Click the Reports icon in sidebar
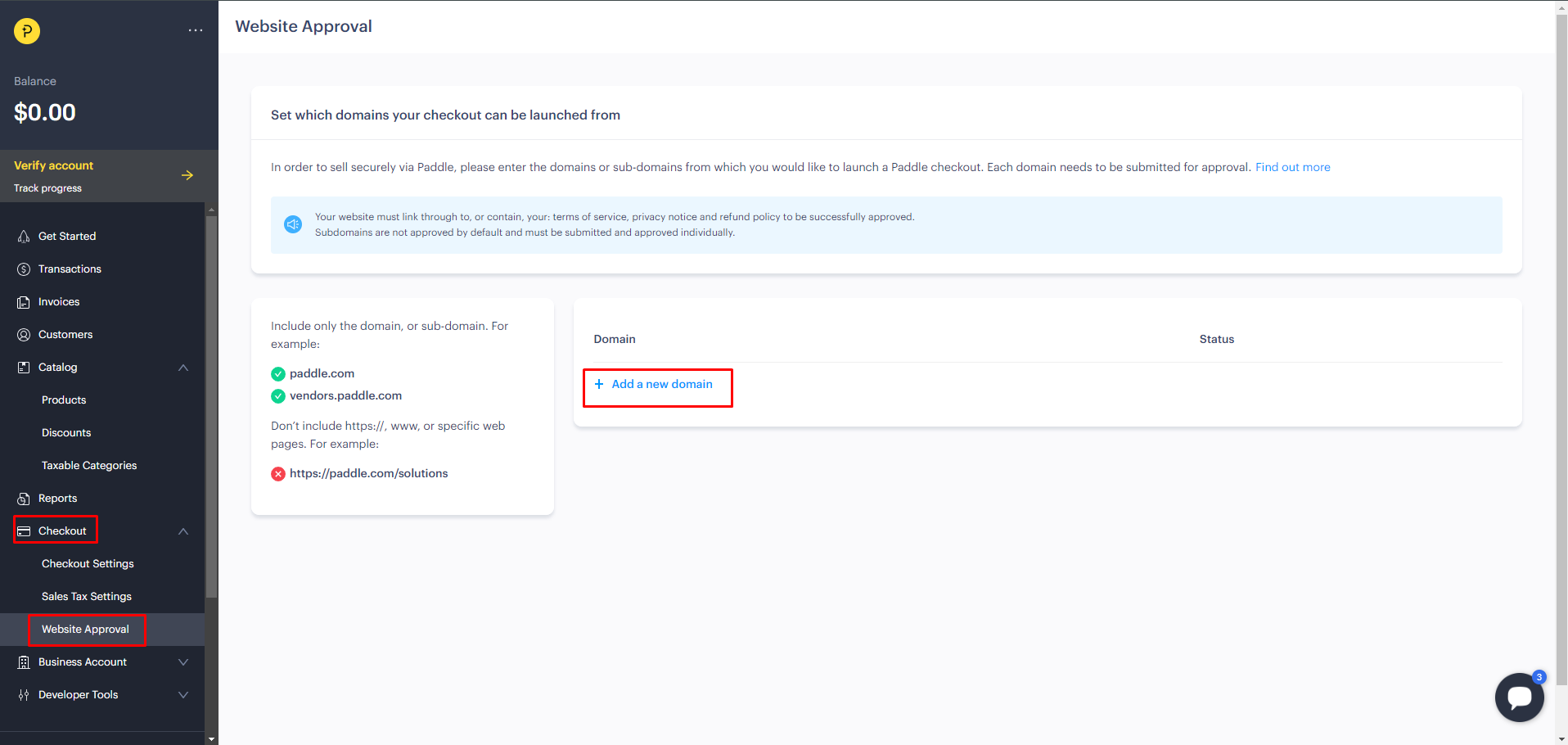 point(24,499)
